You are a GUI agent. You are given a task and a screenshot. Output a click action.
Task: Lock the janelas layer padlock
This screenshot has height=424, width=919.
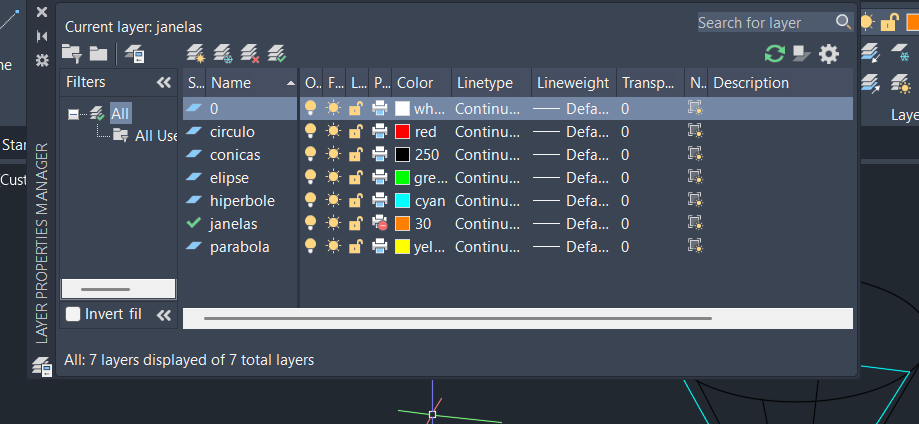coord(356,223)
